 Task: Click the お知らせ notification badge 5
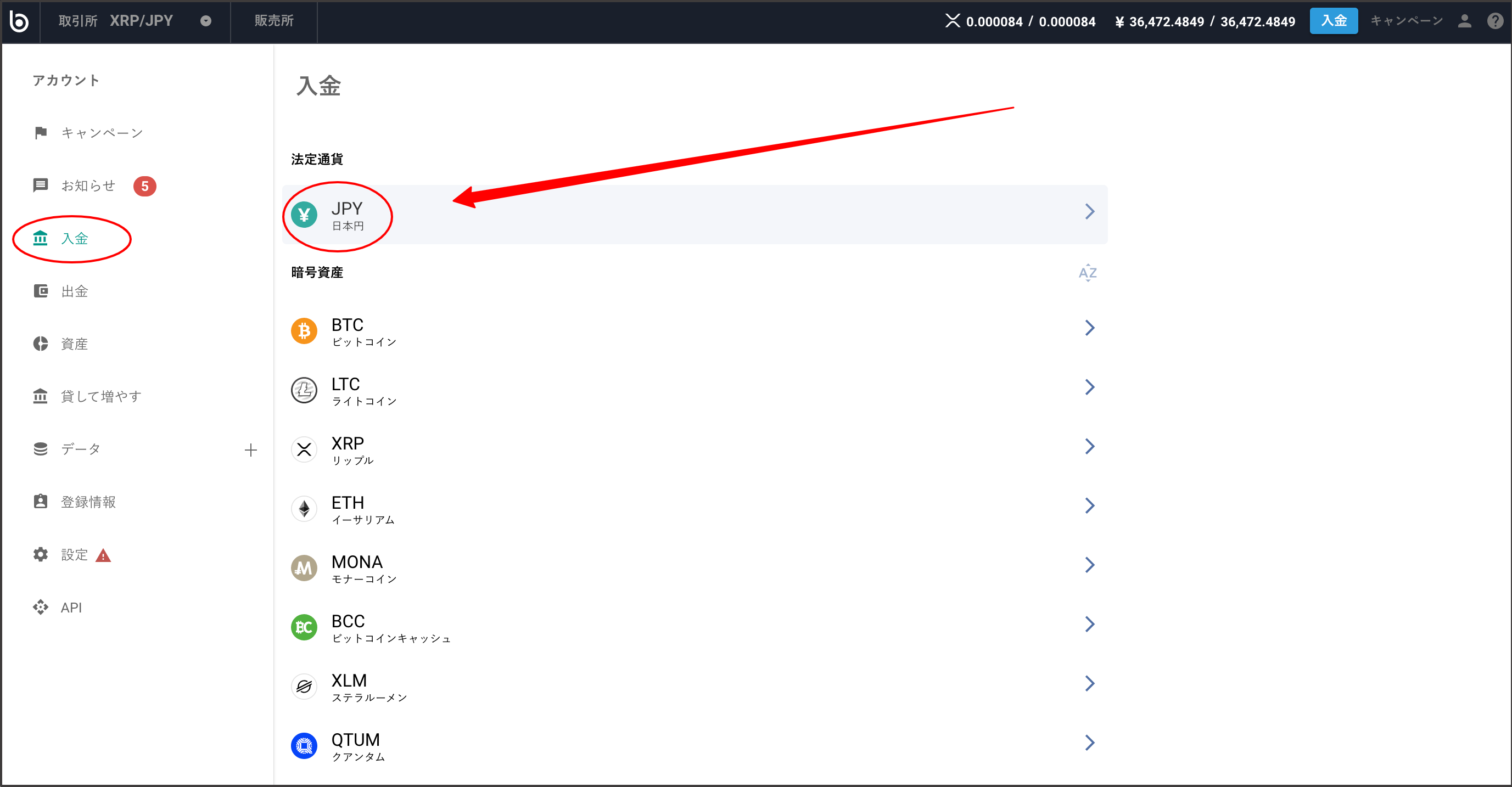(x=144, y=186)
